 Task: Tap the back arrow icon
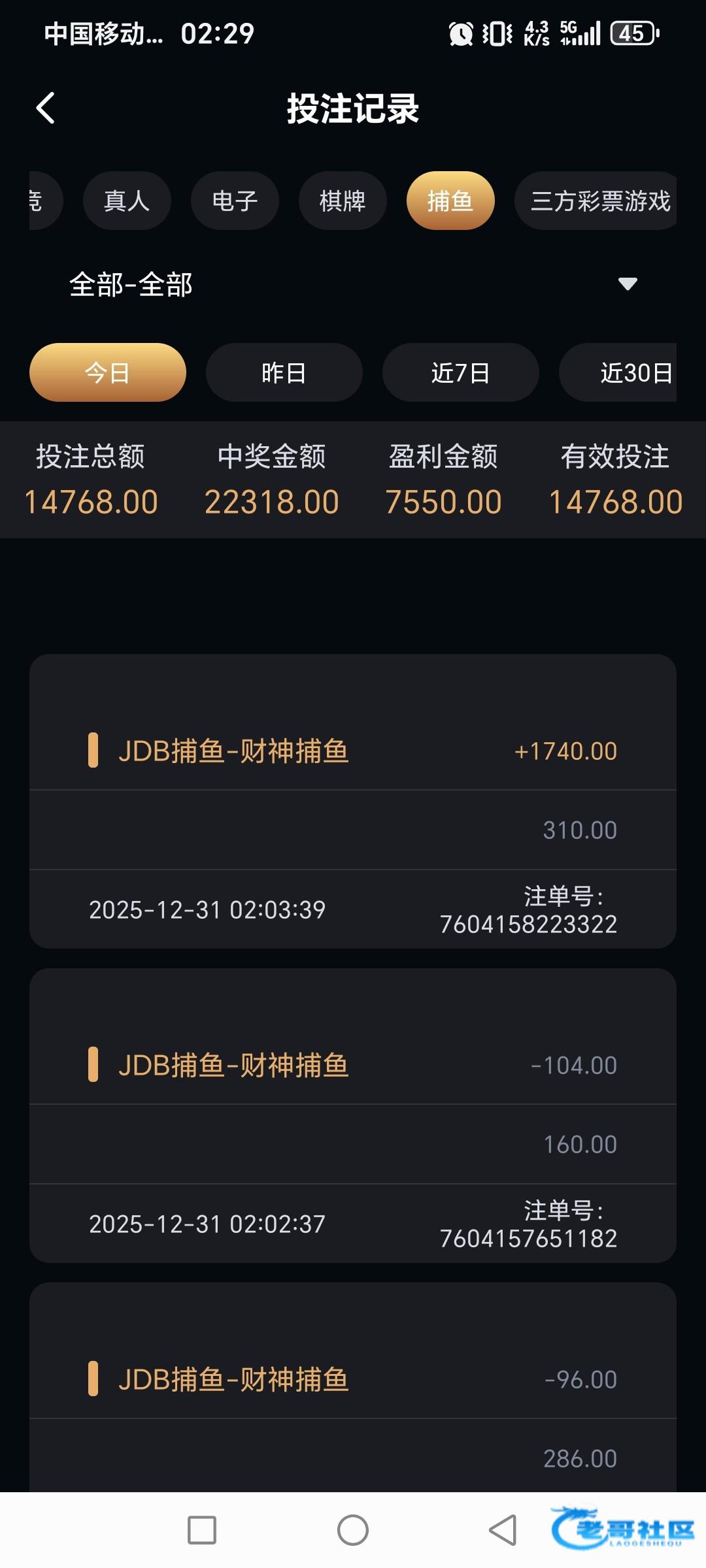pyautogui.click(x=45, y=108)
